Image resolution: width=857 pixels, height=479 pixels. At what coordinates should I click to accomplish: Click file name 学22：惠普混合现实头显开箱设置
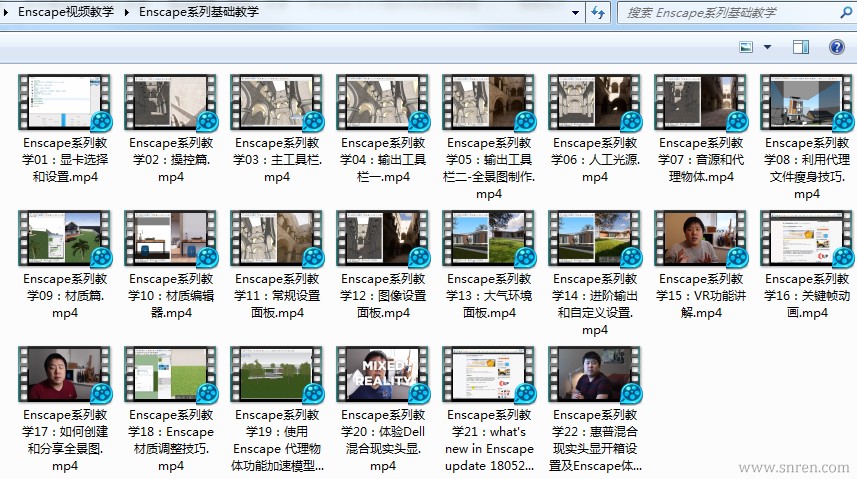595,440
